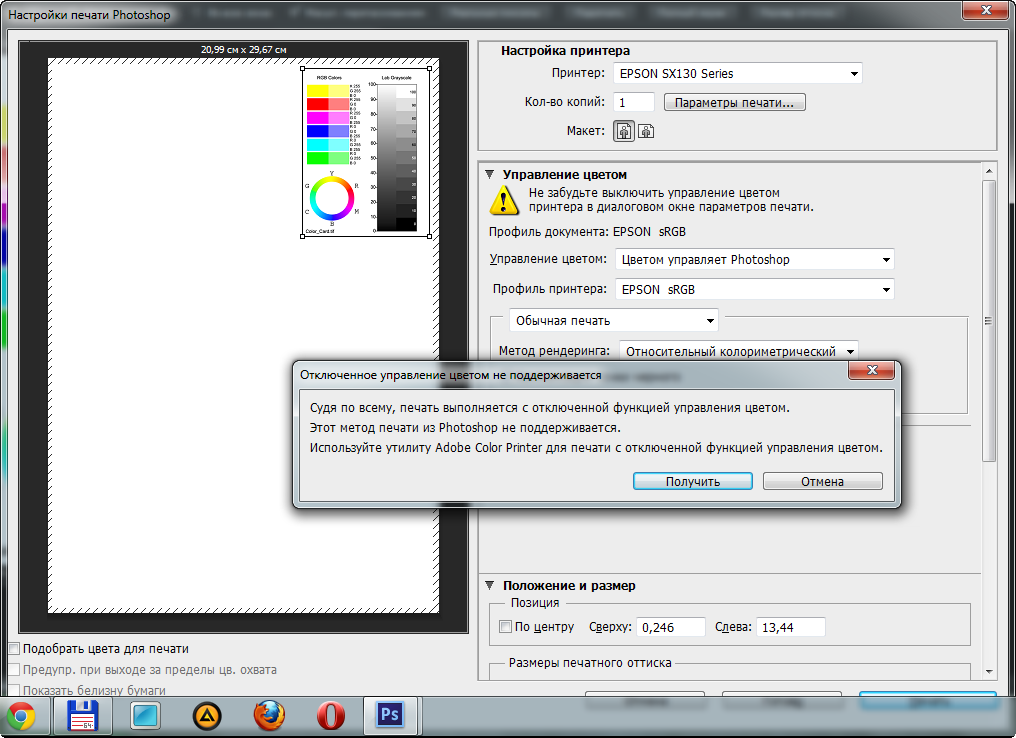Select portrait layout icon
Viewport: 1016px width, 738px height.
click(624, 131)
